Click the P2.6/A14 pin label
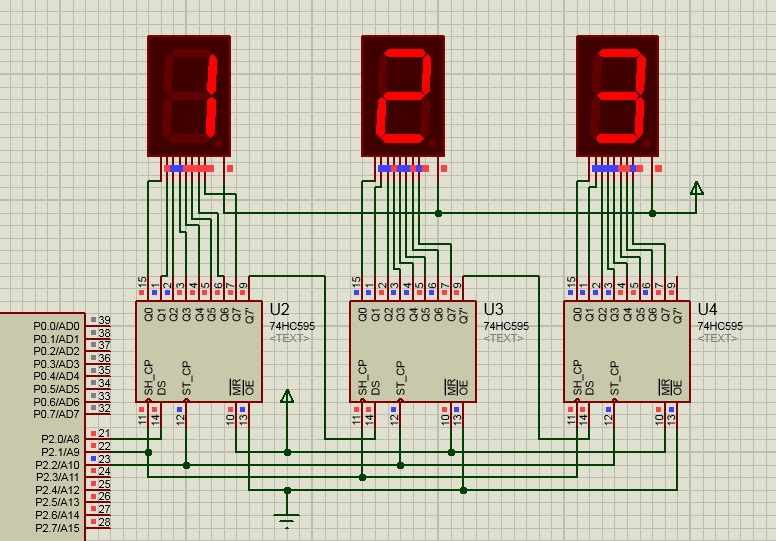Viewport: 776px width, 541px height. tap(57, 515)
